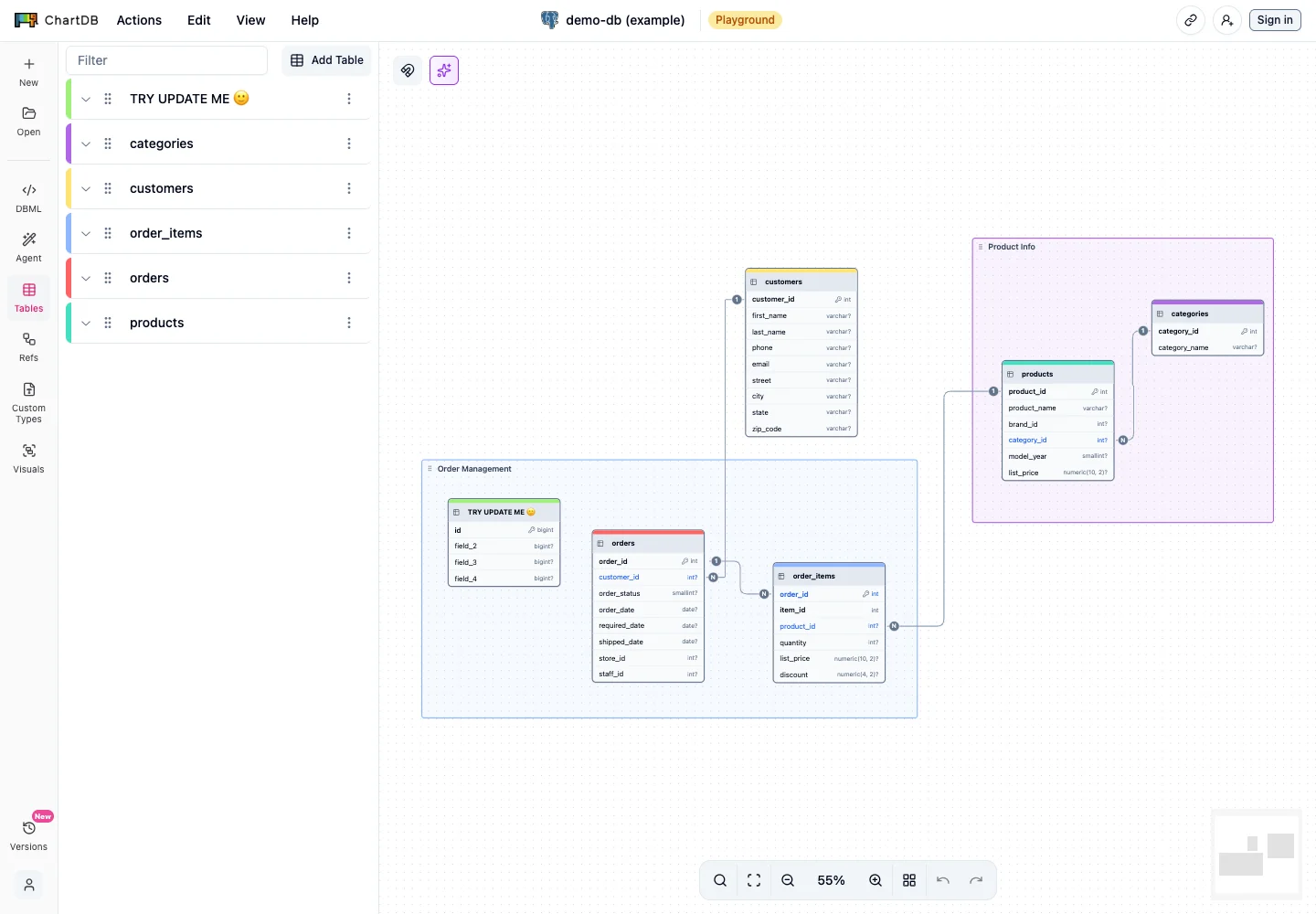Expand the customers table row
1316x914 pixels.
pyautogui.click(x=86, y=188)
